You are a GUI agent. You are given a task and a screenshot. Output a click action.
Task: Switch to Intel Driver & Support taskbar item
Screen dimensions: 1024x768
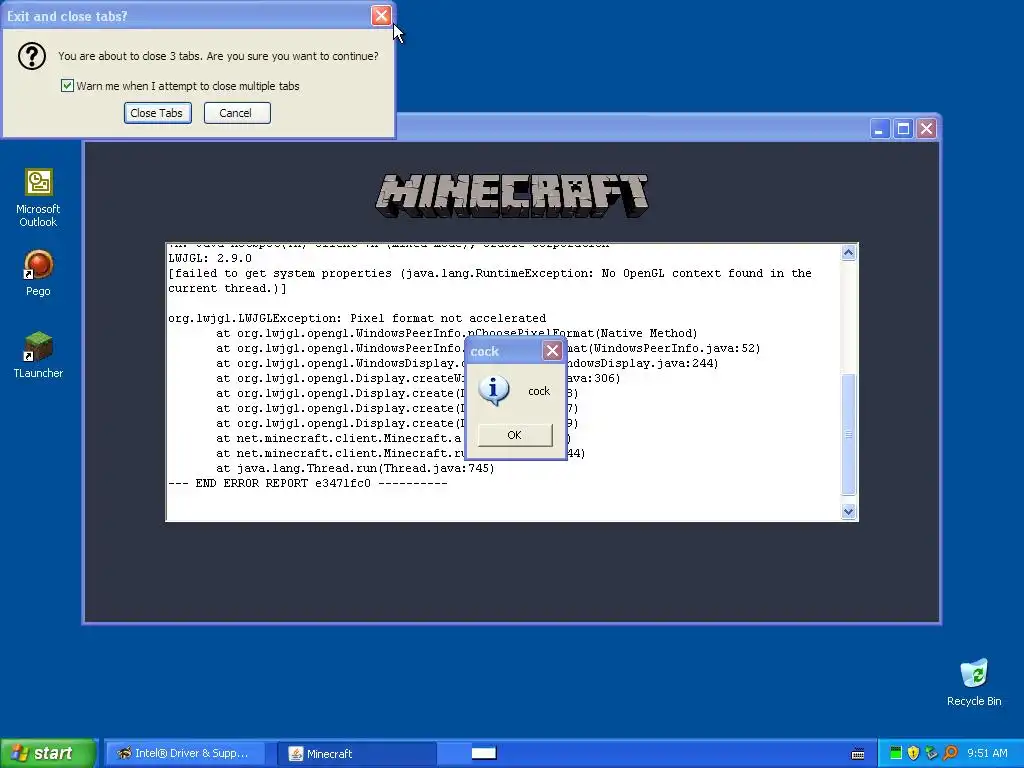point(185,754)
